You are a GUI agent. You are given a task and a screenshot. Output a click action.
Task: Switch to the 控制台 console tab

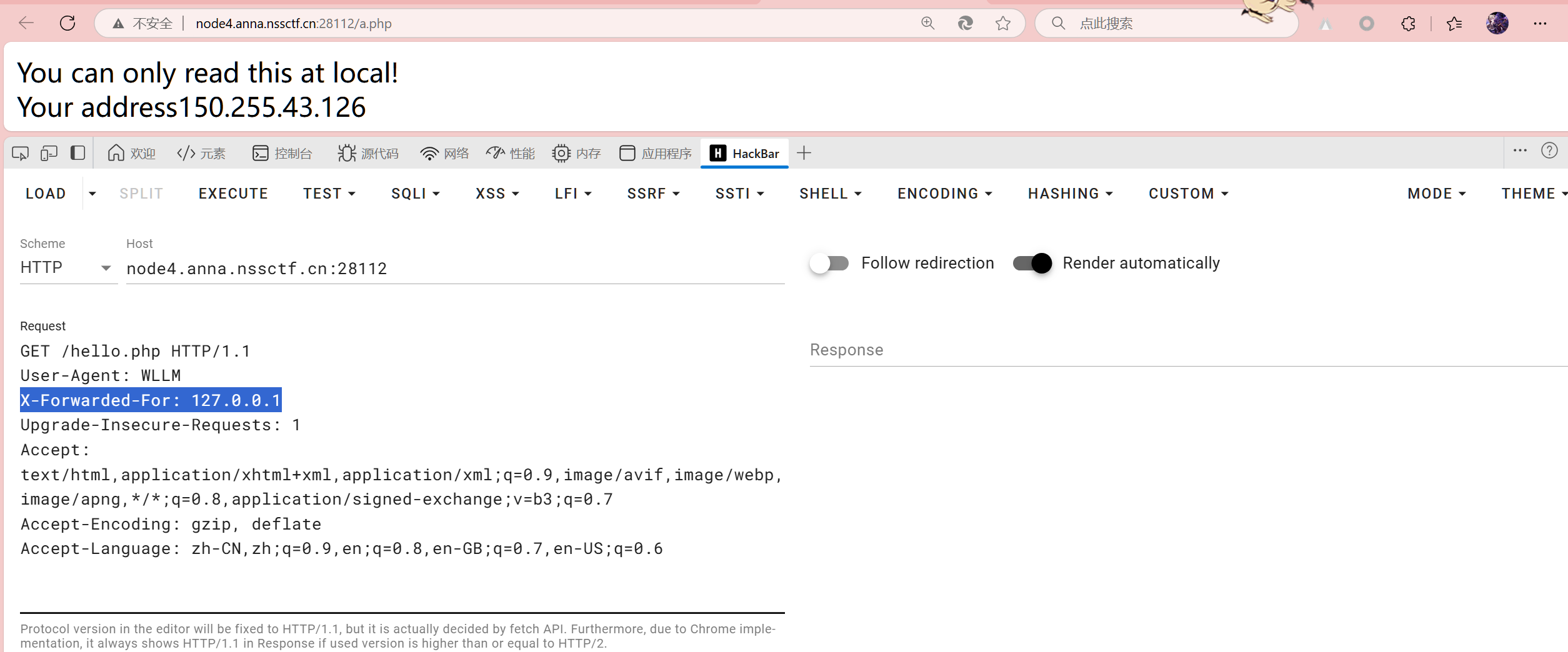(x=282, y=154)
